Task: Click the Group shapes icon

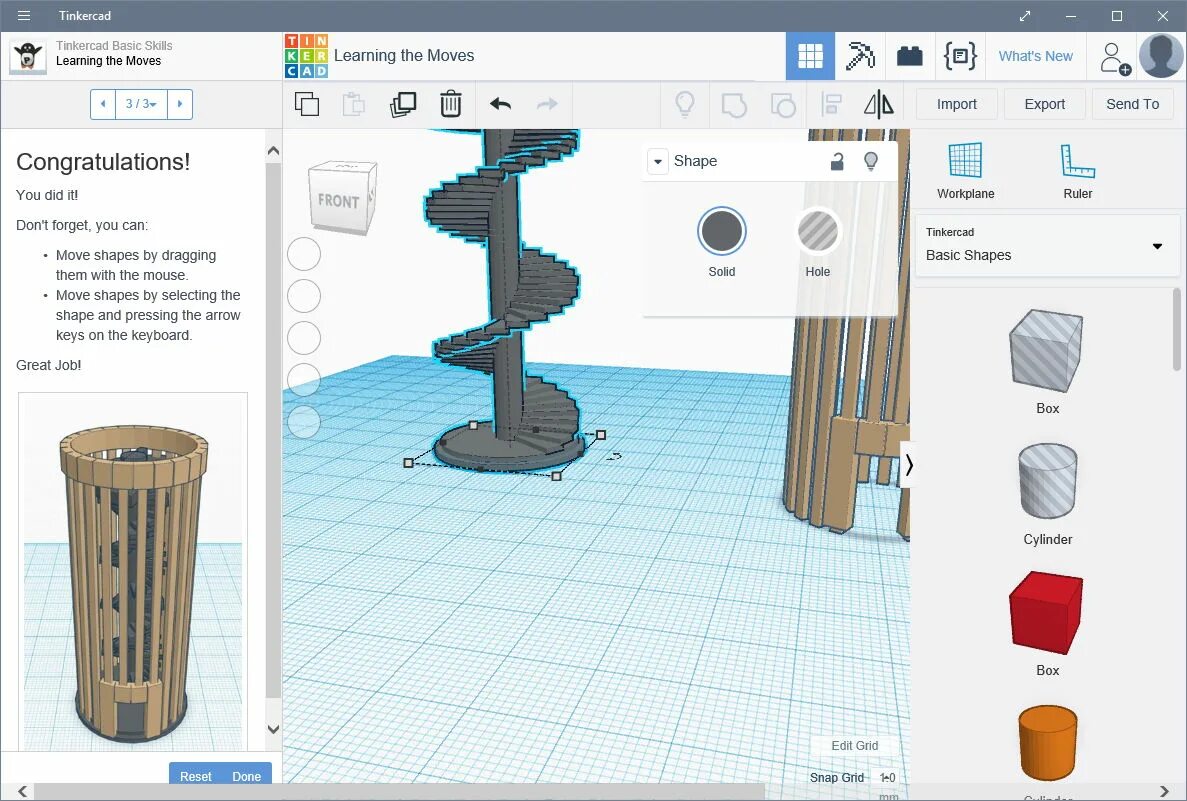Action: 734,104
